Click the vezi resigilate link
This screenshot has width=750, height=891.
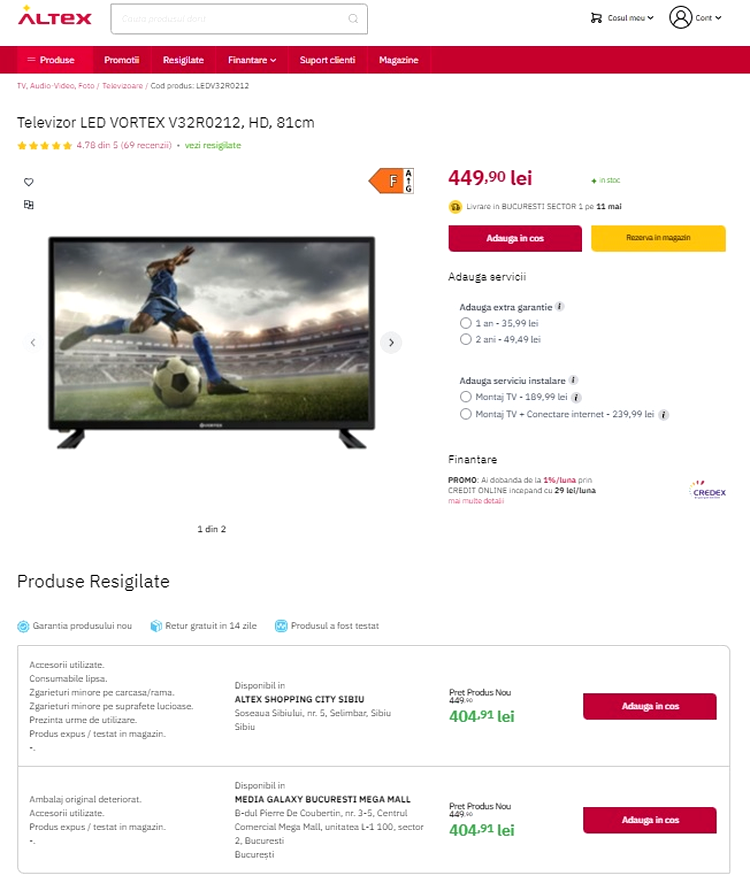click(213, 145)
